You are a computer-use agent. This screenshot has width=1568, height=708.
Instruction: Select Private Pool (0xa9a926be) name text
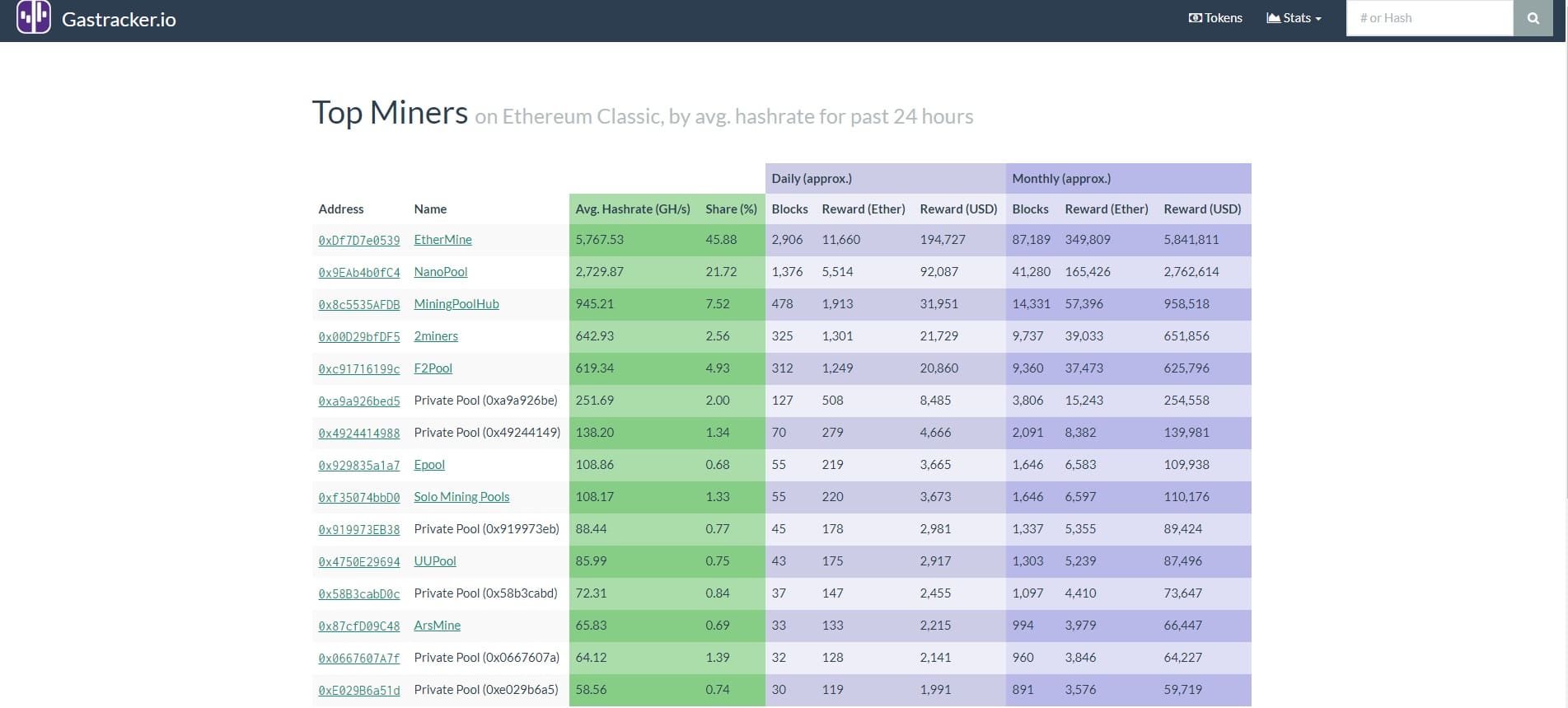(485, 401)
